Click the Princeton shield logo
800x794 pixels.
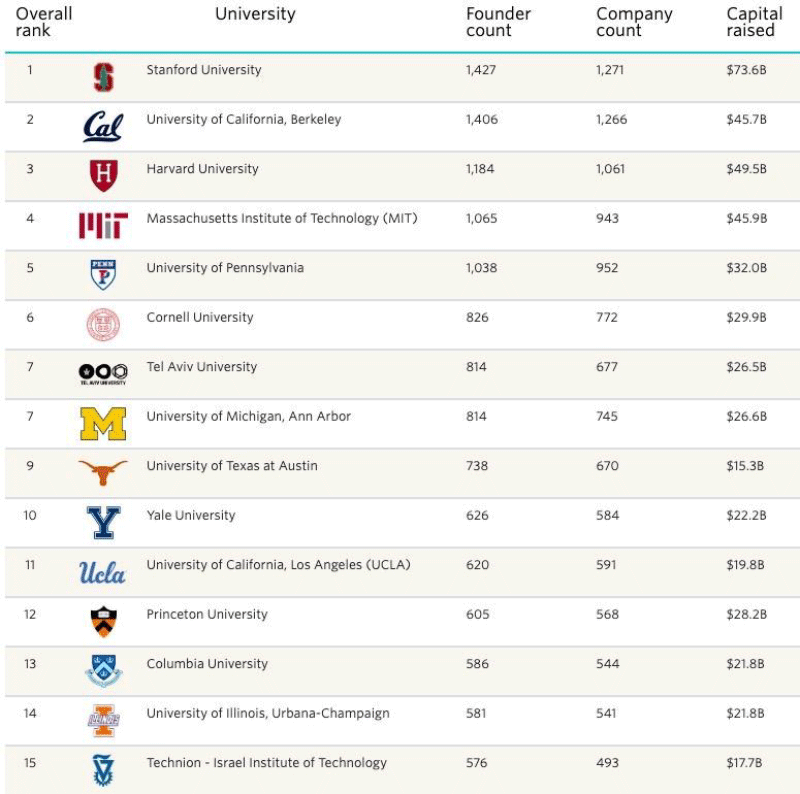103,621
